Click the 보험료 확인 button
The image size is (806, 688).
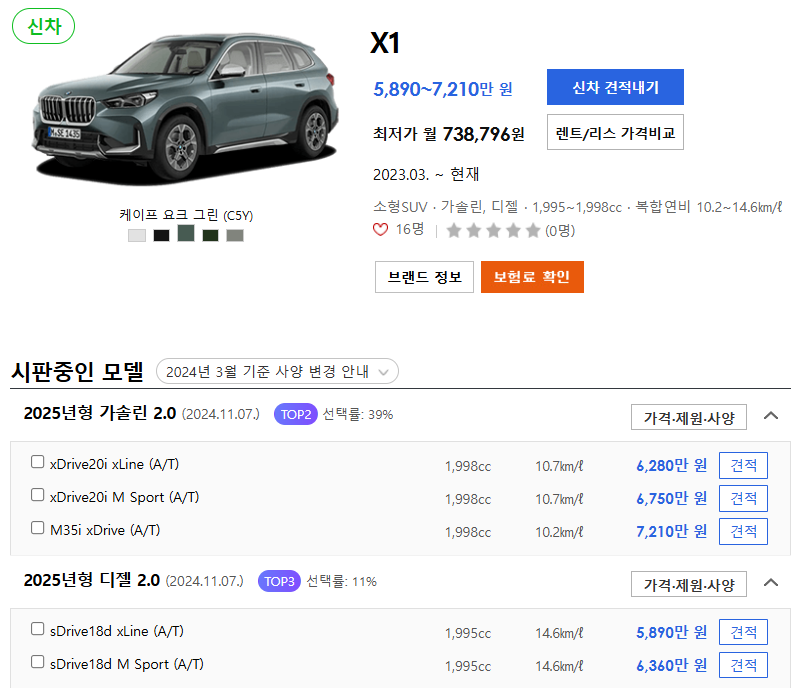click(532, 277)
